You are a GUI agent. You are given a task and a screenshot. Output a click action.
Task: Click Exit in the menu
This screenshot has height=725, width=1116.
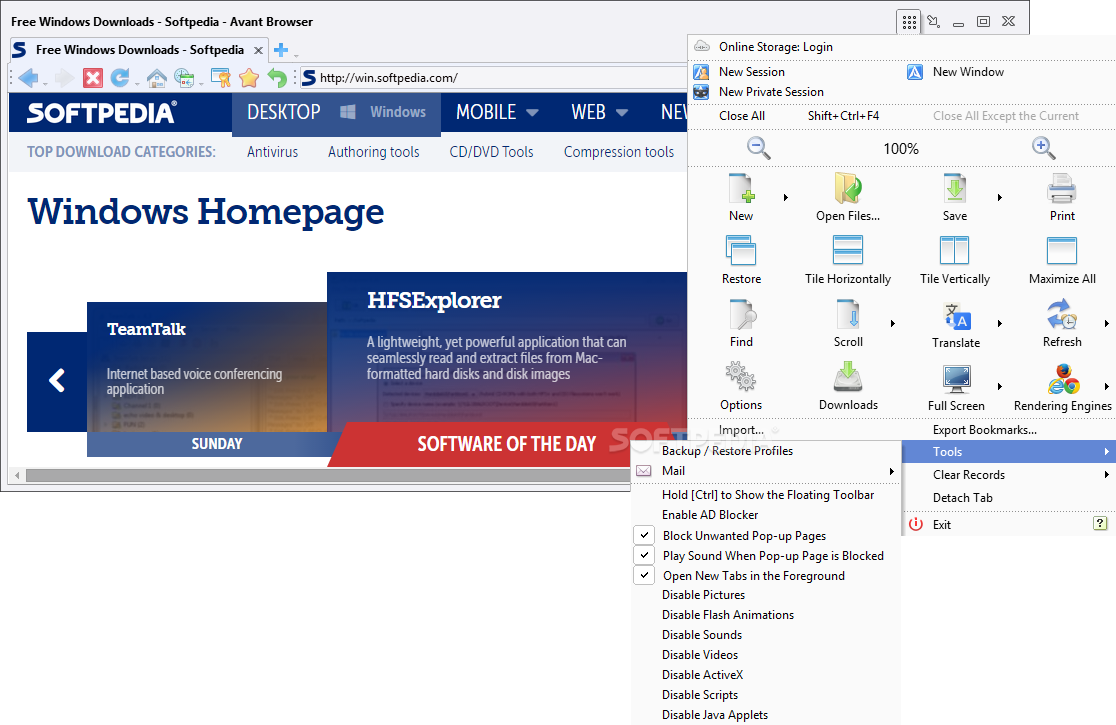tap(942, 524)
